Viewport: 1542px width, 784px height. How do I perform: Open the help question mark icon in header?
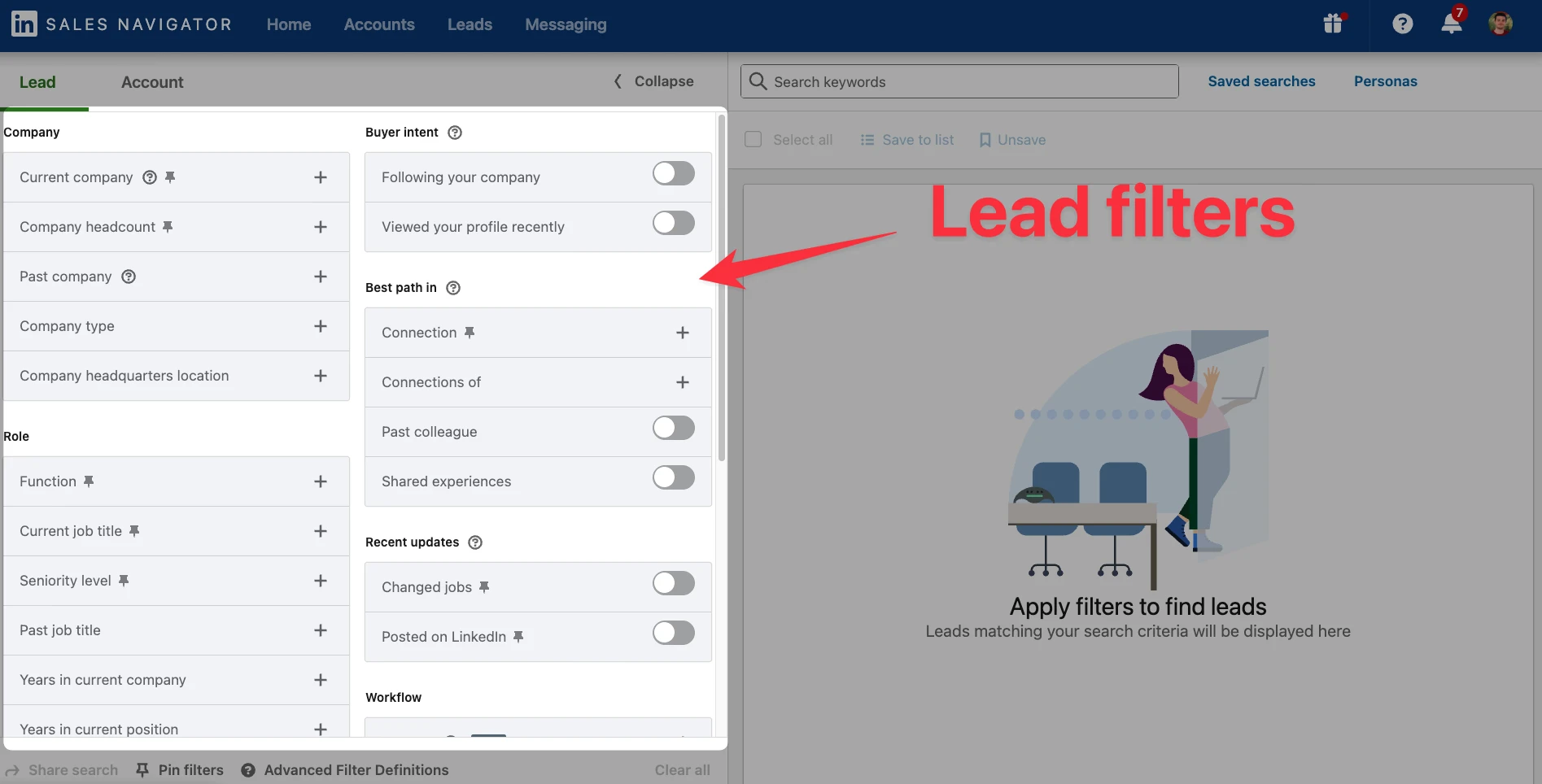coord(1402,24)
